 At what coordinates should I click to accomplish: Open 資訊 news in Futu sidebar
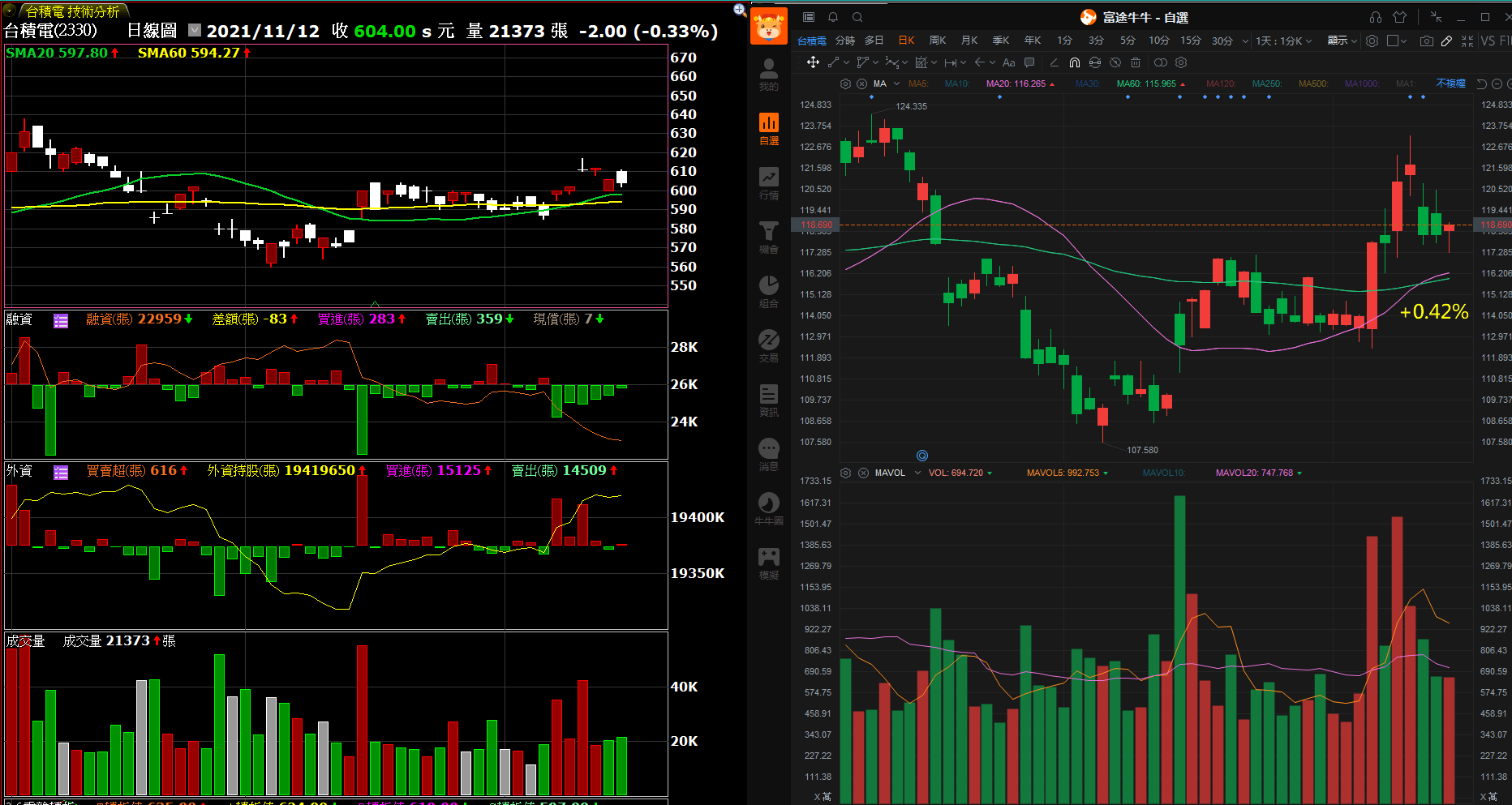coord(769,400)
